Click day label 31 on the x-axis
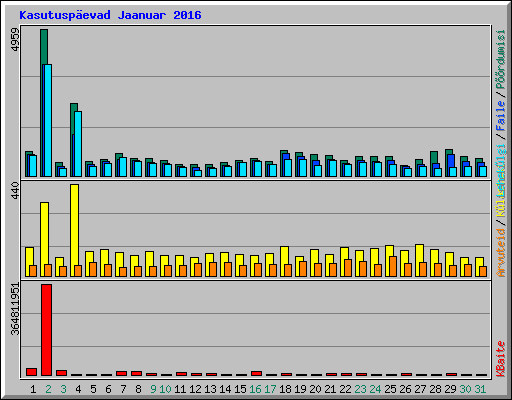This screenshot has width=512, height=400. tap(480, 389)
